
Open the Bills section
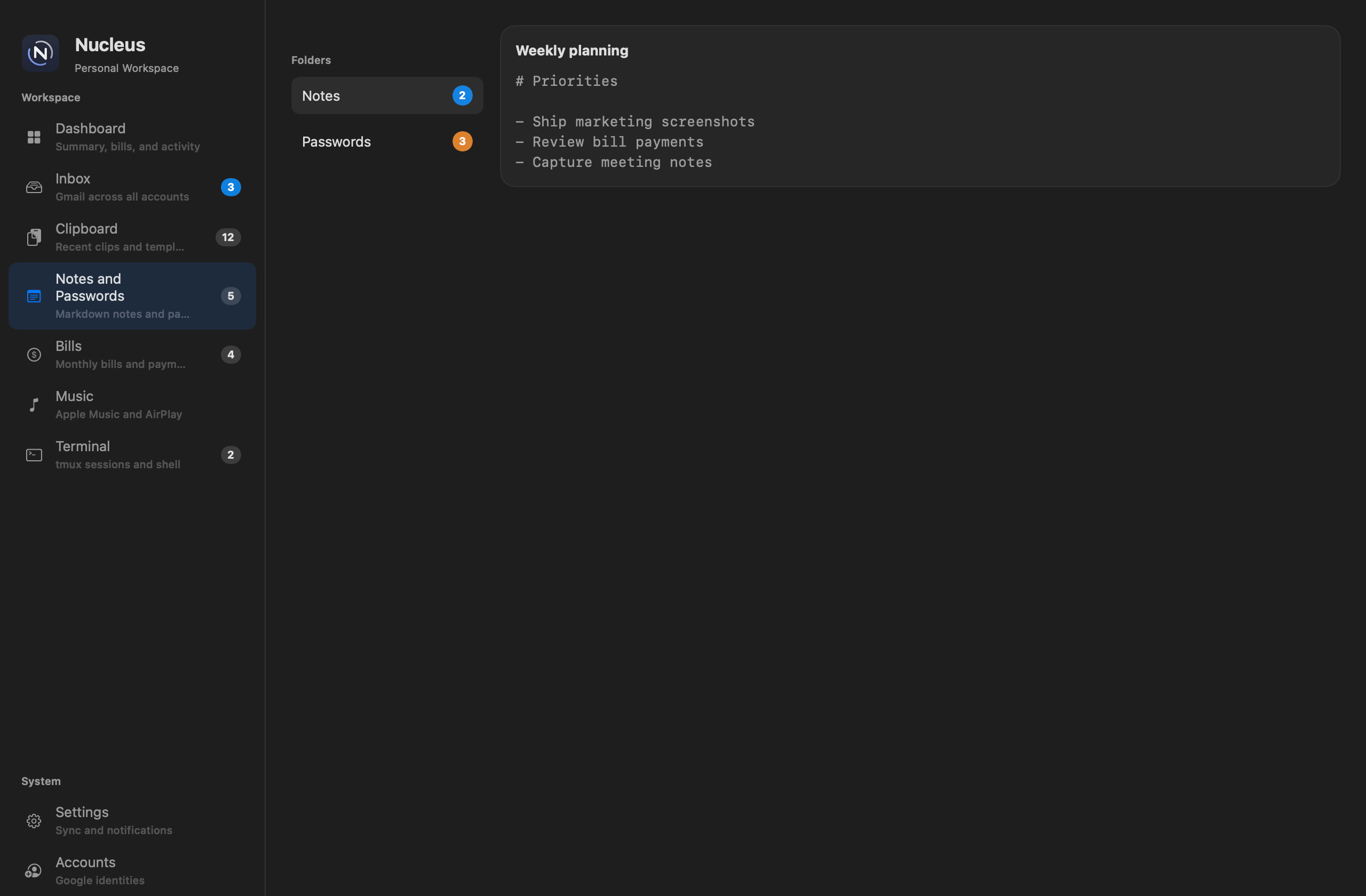point(132,355)
